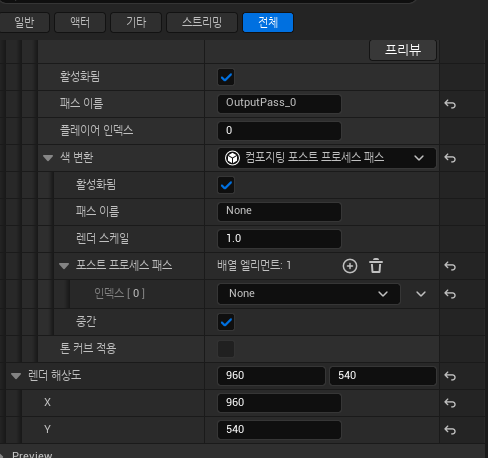
Task: Select 톤 커브 적용 label
Action: point(88,349)
